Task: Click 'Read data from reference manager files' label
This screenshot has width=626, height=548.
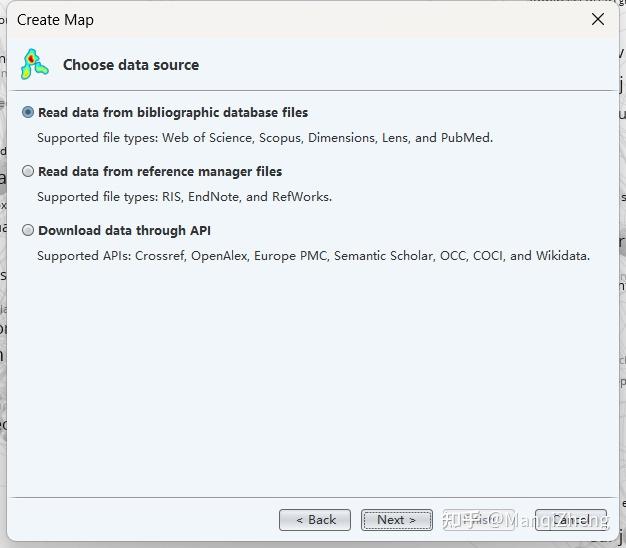Action: [160, 172]
